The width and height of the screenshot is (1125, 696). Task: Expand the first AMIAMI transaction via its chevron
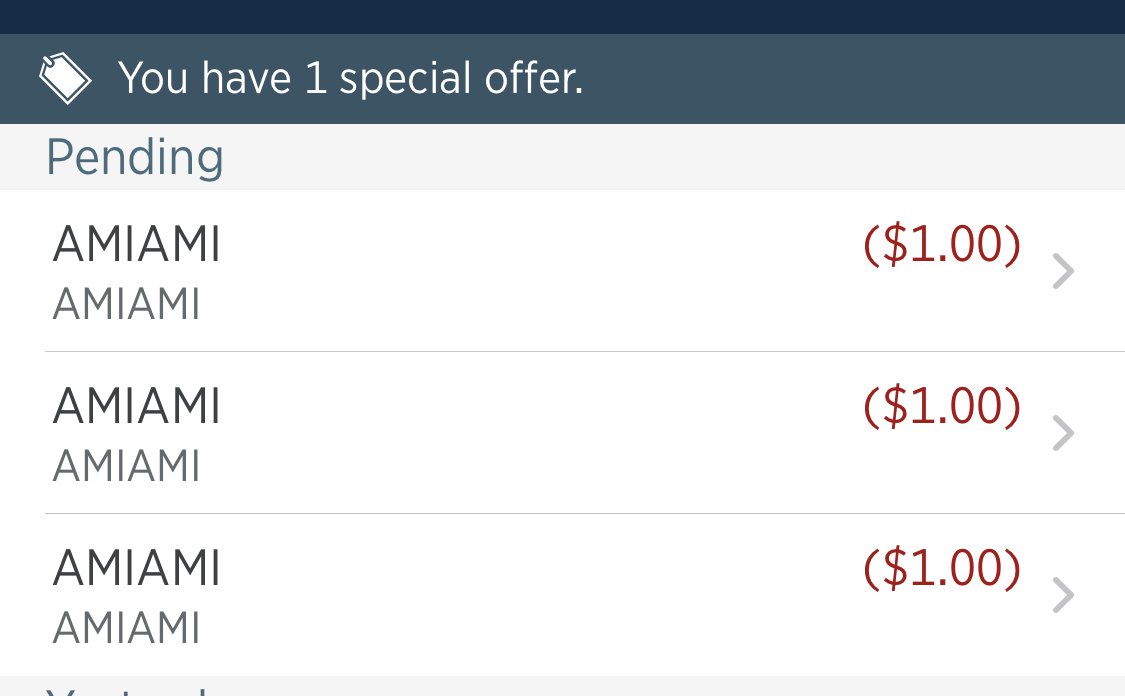[1064, 272]
